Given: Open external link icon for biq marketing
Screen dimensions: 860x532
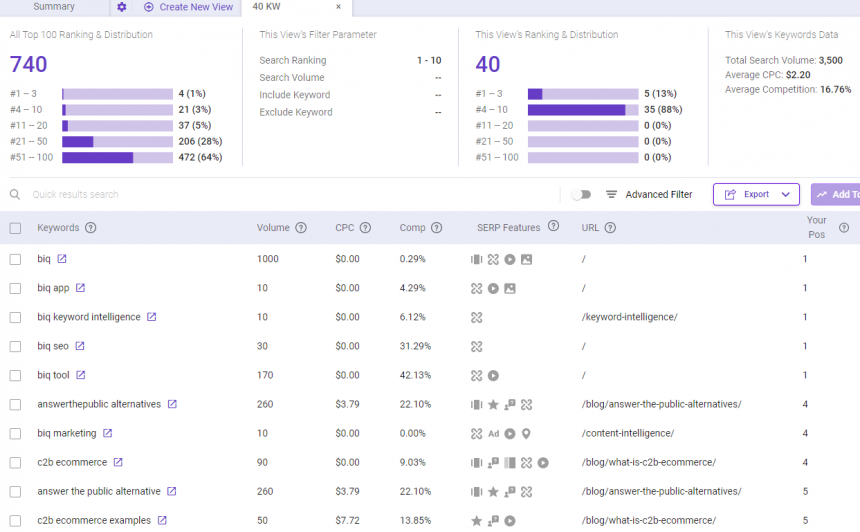Looking at the screenshot, I should [x=108, y=433].
